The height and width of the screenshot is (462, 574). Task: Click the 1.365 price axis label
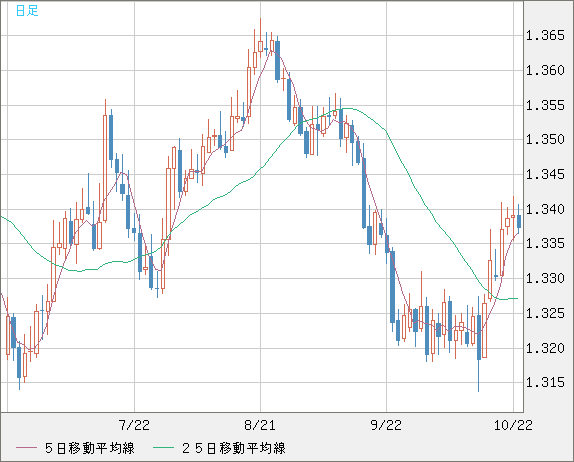pos(545,36)
